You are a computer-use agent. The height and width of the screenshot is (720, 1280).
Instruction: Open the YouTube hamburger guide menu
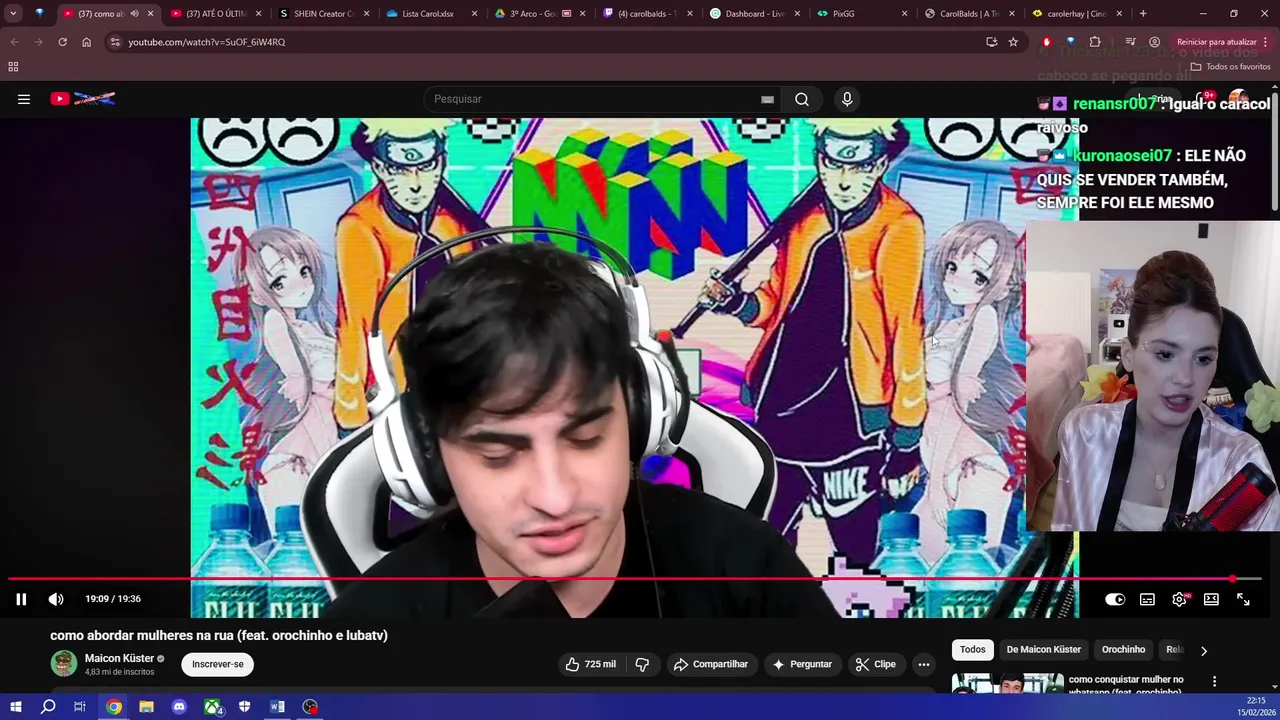[24, 99]
